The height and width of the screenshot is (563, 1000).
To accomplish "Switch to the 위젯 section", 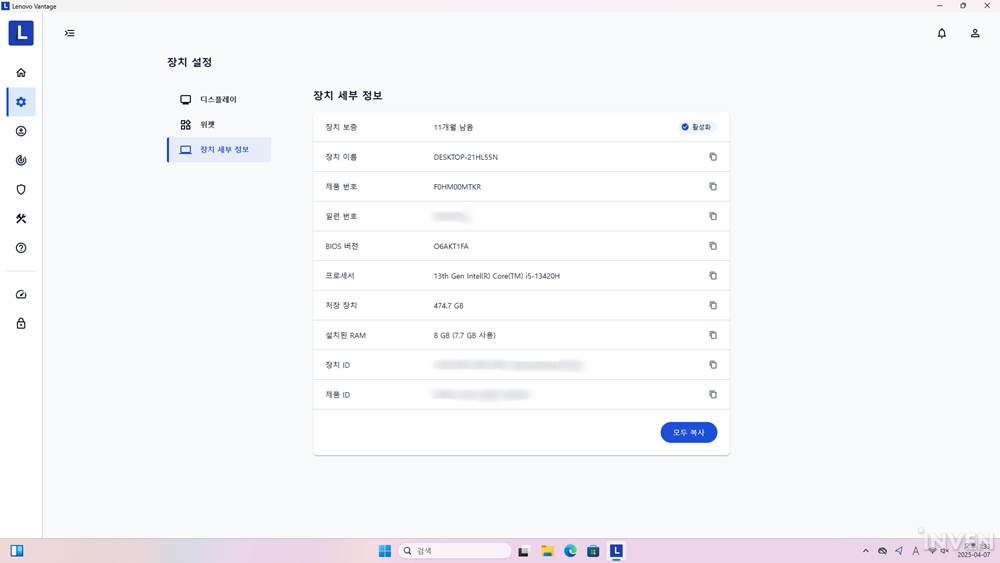I will pyautogui.click(x=219, y=125).
